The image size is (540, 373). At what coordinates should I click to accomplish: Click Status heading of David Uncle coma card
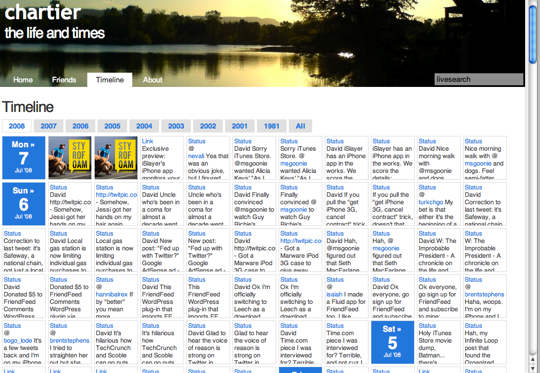click(x=150, y=187)
